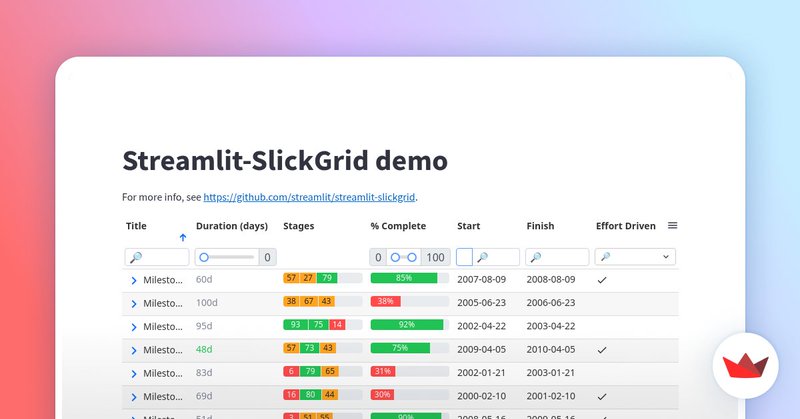Click the Stages column header
This screenshot has width=800, height=419.
(x=298, y=226)
